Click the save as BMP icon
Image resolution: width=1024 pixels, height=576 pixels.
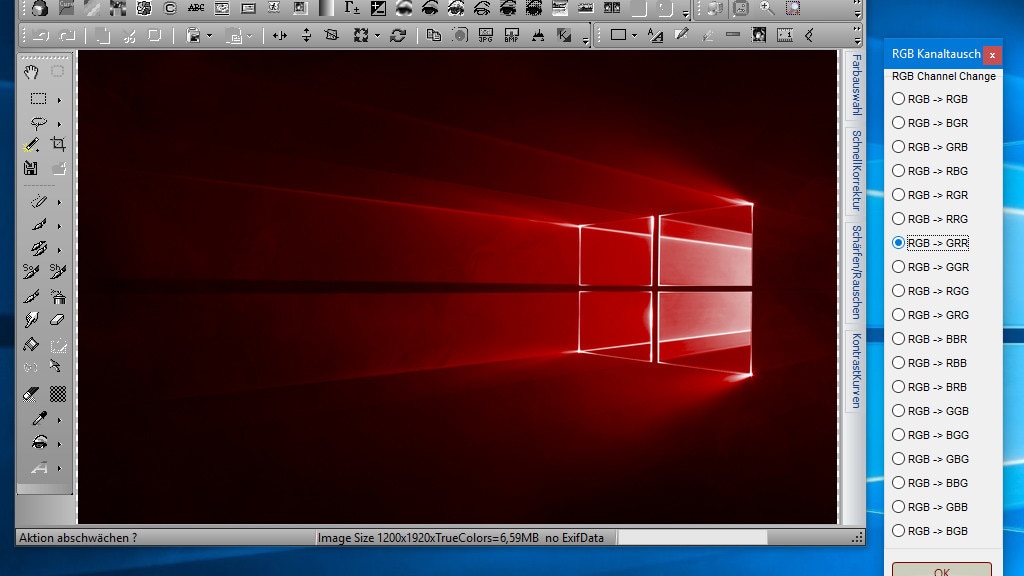point(511,35)
